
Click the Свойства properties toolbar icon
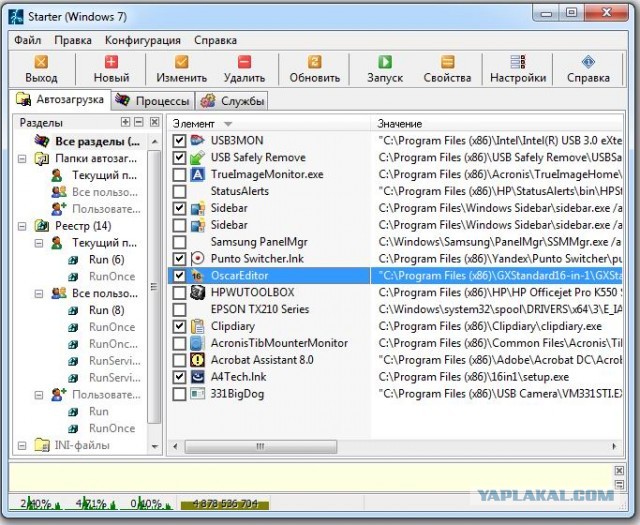pos(447,62)
